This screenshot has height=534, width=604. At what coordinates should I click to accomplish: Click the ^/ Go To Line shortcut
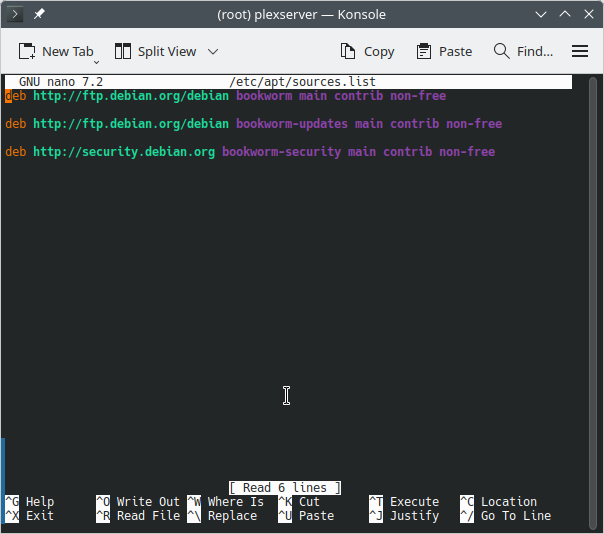pos(505,516)
